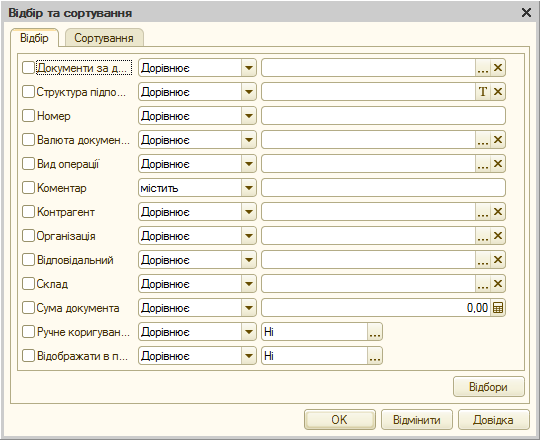Tick the Номер filter checkbox

[28, 116]
